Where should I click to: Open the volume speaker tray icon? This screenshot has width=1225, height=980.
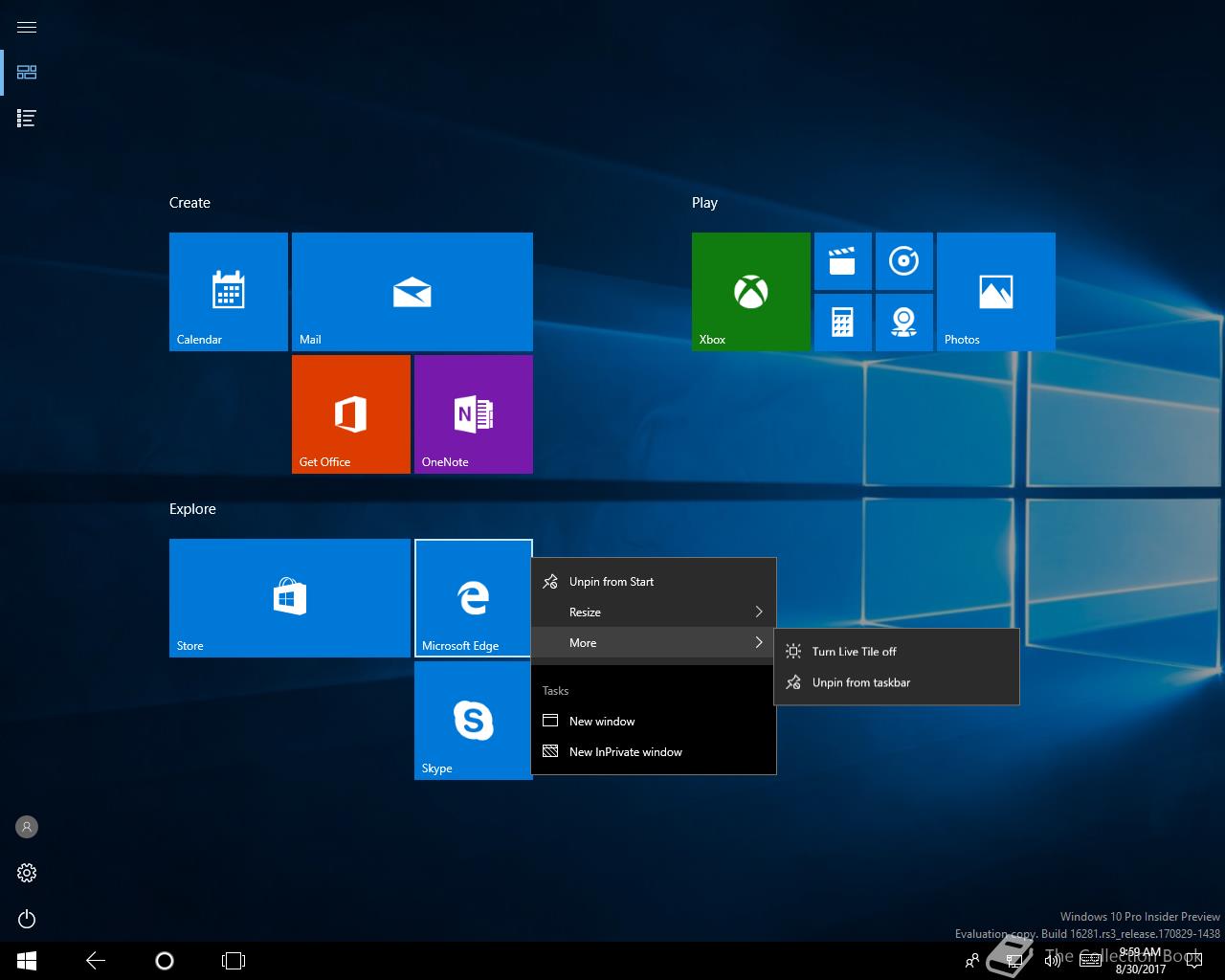(x=1053, y=960)
